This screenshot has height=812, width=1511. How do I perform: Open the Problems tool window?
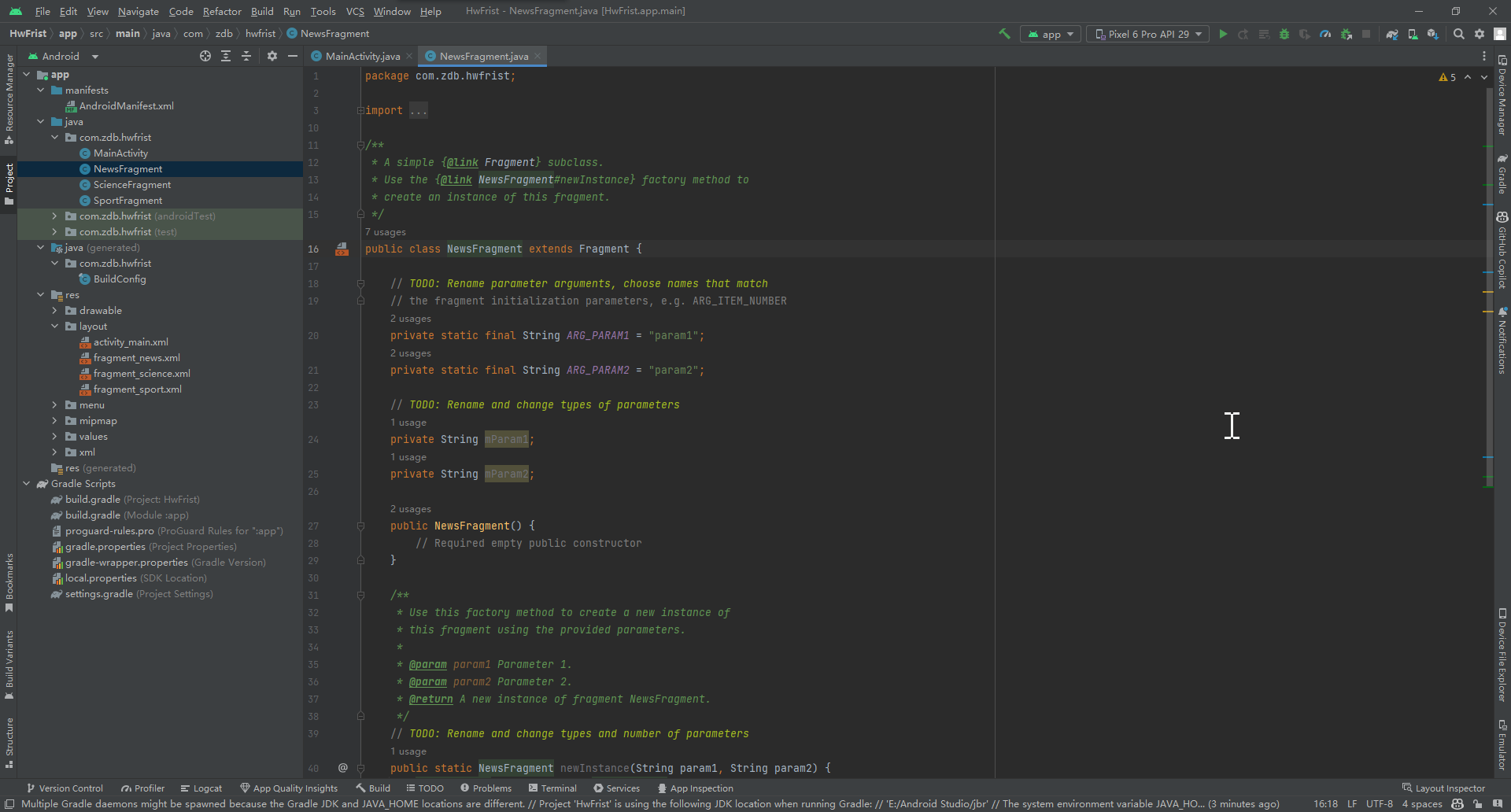pyautogui.click(x=486, y=788)
